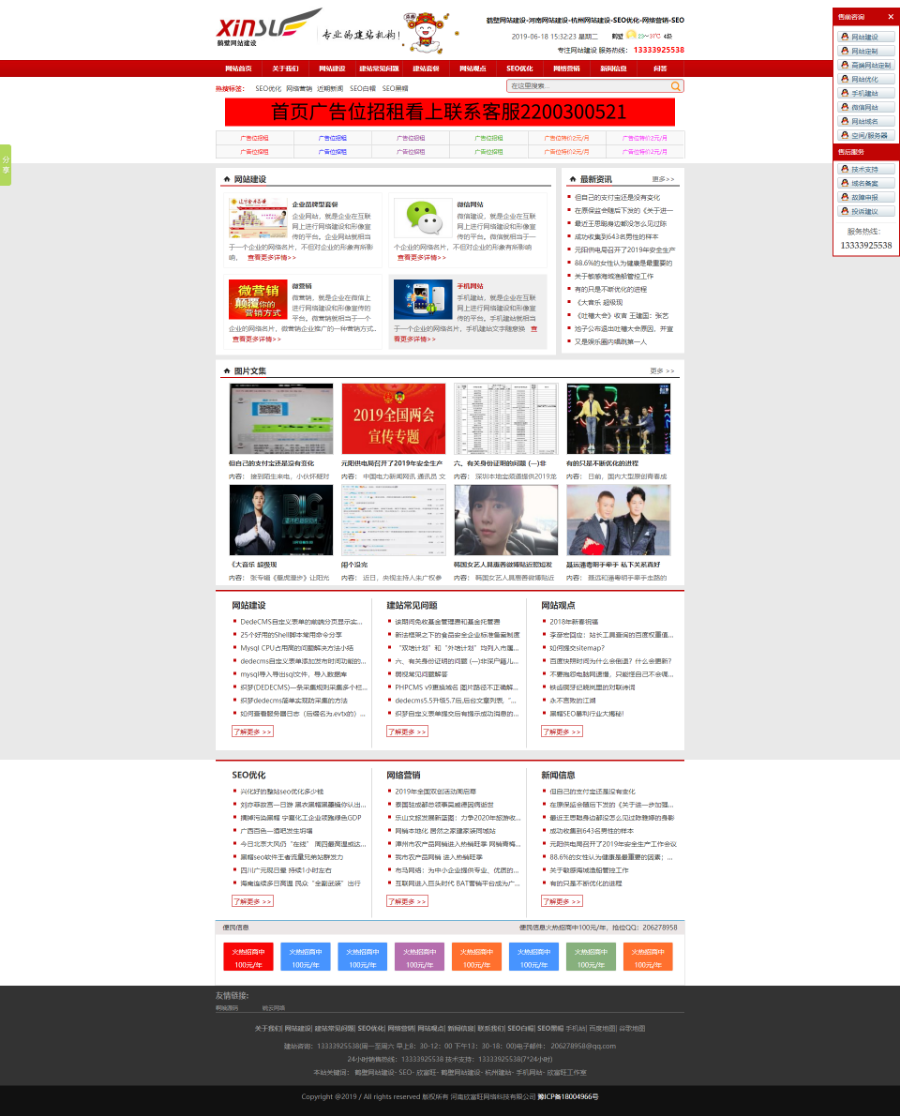Open QQ chat for 域名备案

866,183
